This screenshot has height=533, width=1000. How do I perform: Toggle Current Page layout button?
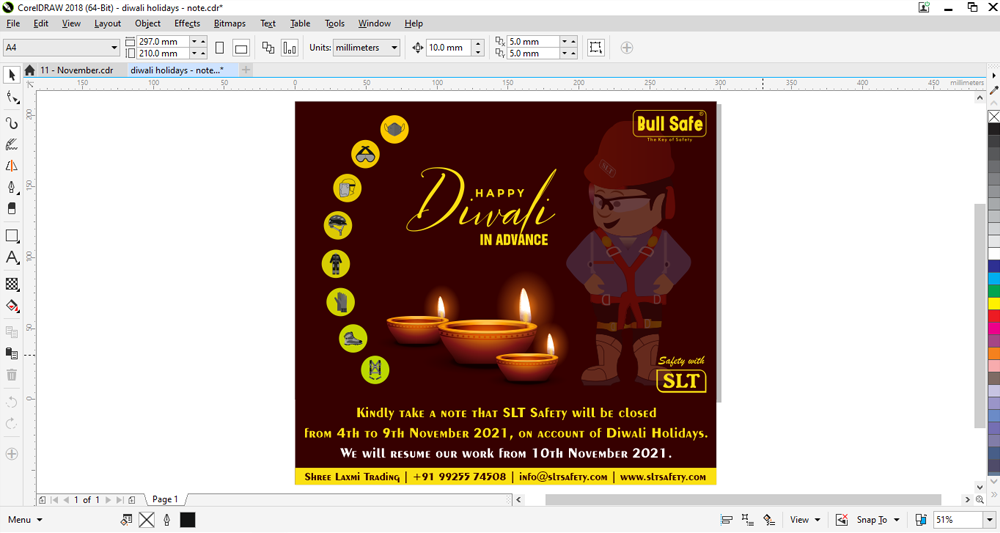290,48
